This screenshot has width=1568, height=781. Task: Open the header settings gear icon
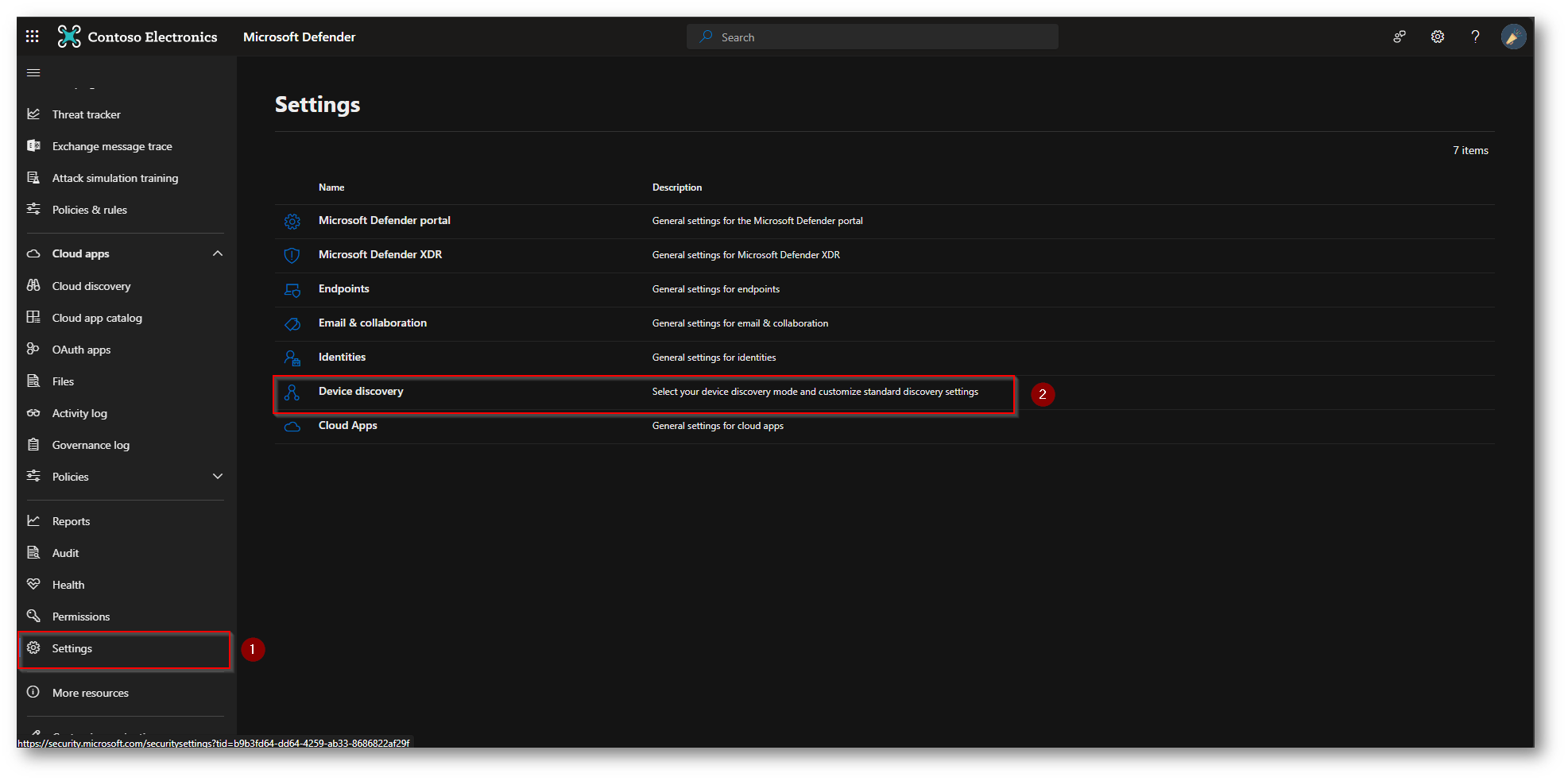(x=1438, y=37)
